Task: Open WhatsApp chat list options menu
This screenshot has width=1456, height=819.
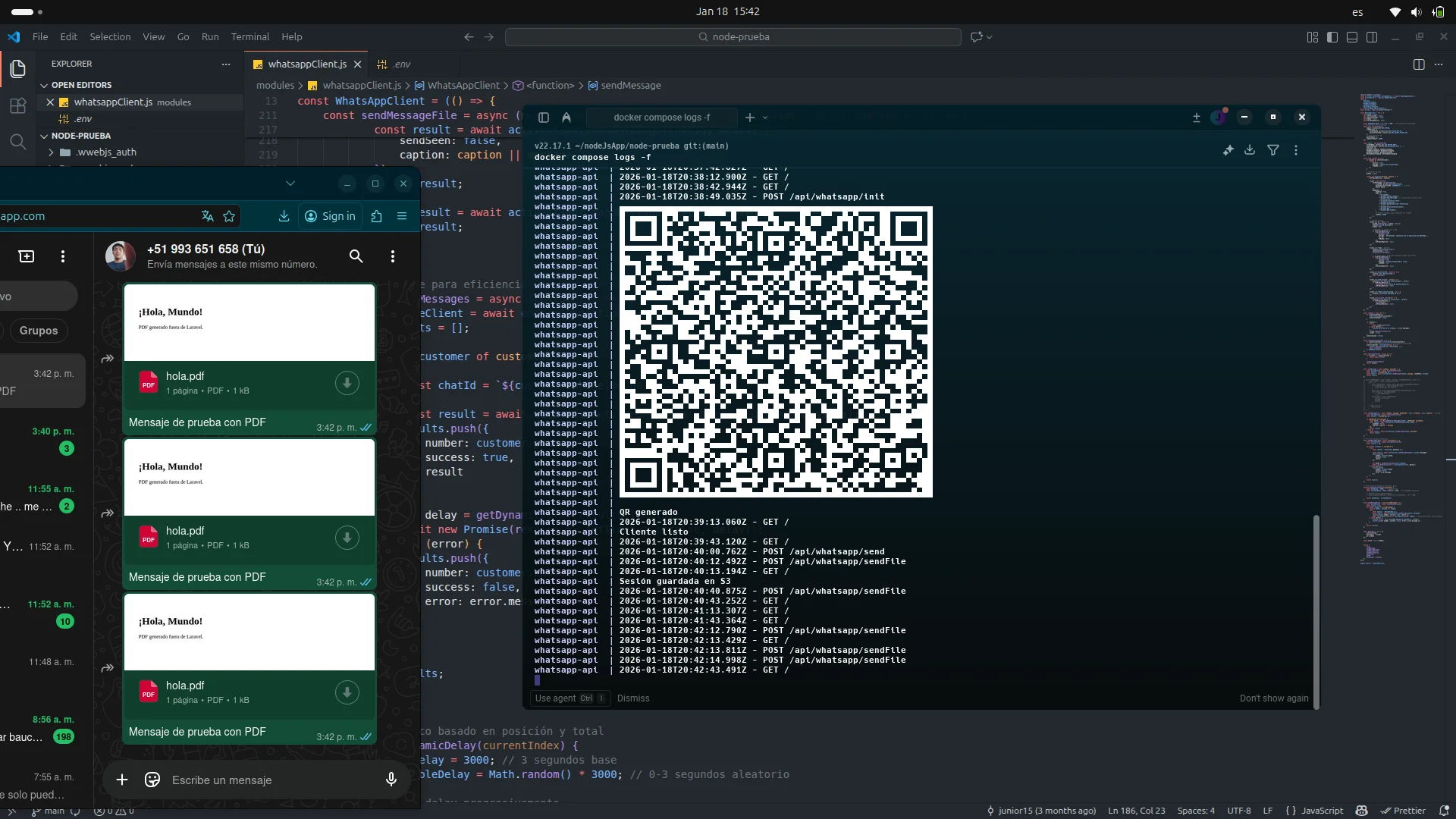Action: (x=63, y=256)
